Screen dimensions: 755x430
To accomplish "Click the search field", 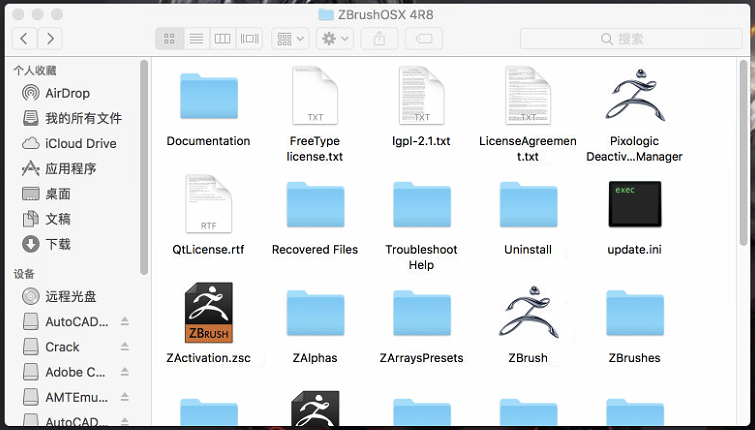I will tap(631, 39).
